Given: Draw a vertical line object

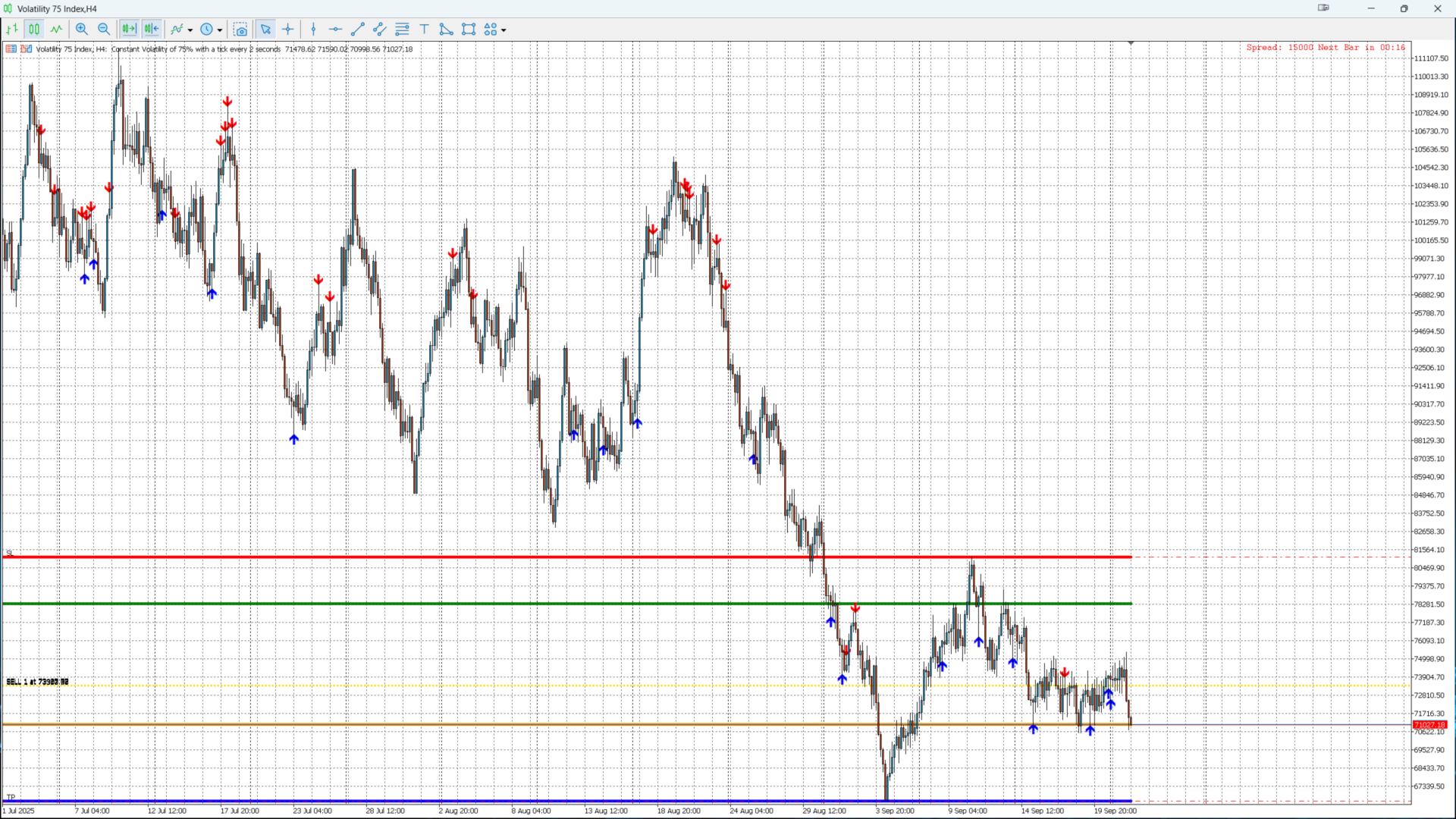Looking at the screenshot, I should tap(313, 30).
